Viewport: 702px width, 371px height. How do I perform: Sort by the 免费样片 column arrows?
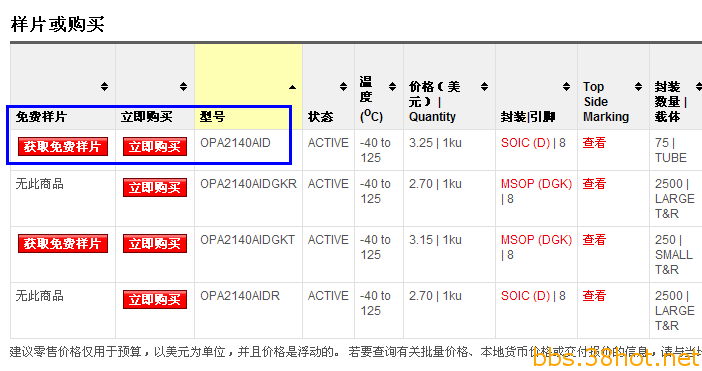pos(104,86)
